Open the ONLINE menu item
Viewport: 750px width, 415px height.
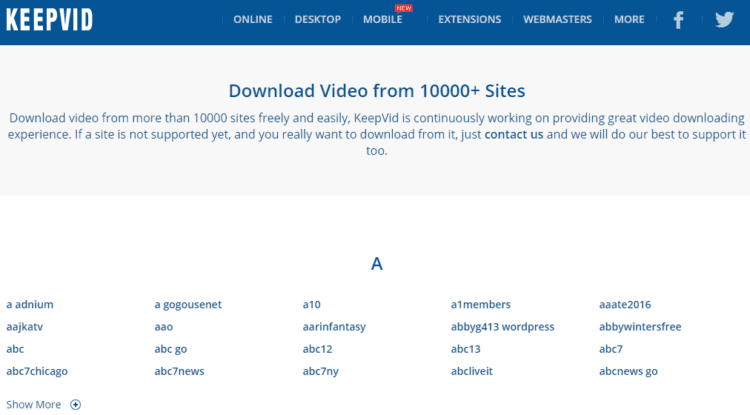253,20
